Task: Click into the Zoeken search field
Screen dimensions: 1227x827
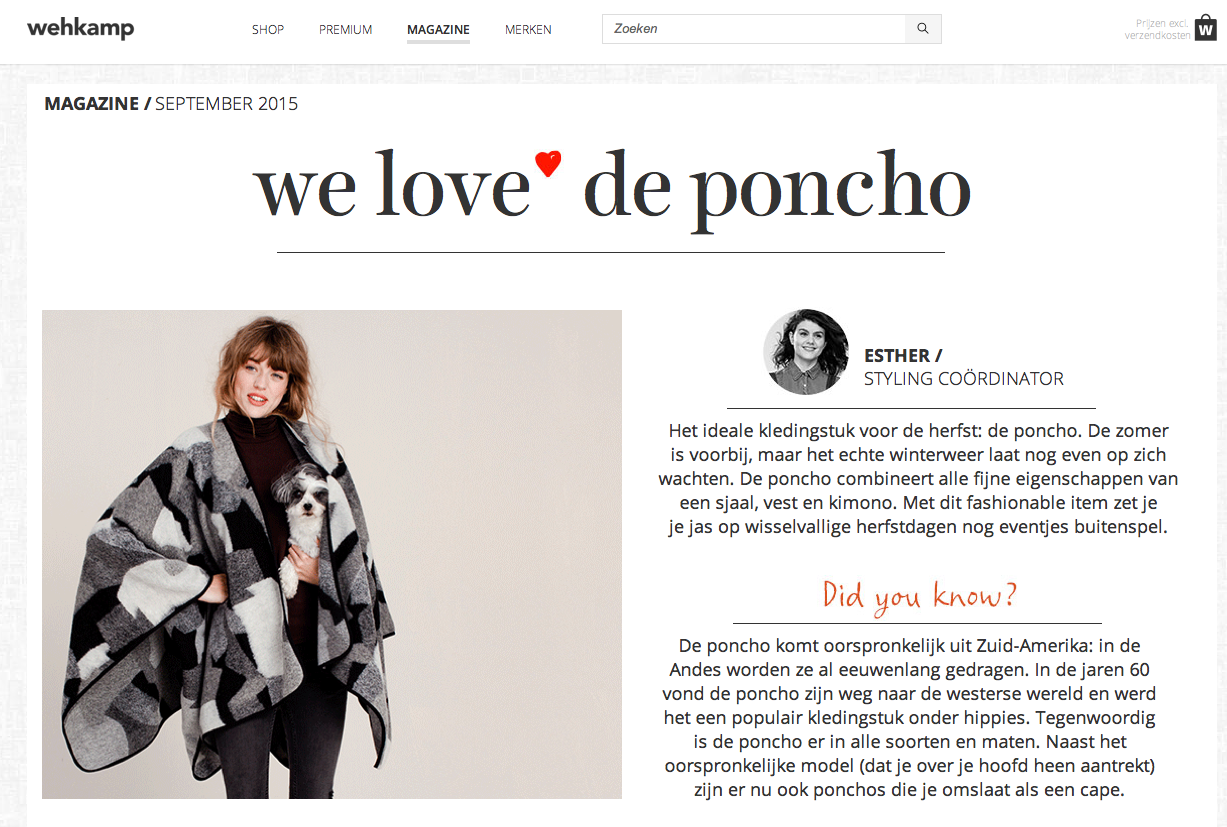Action: [x=754, y=29]
